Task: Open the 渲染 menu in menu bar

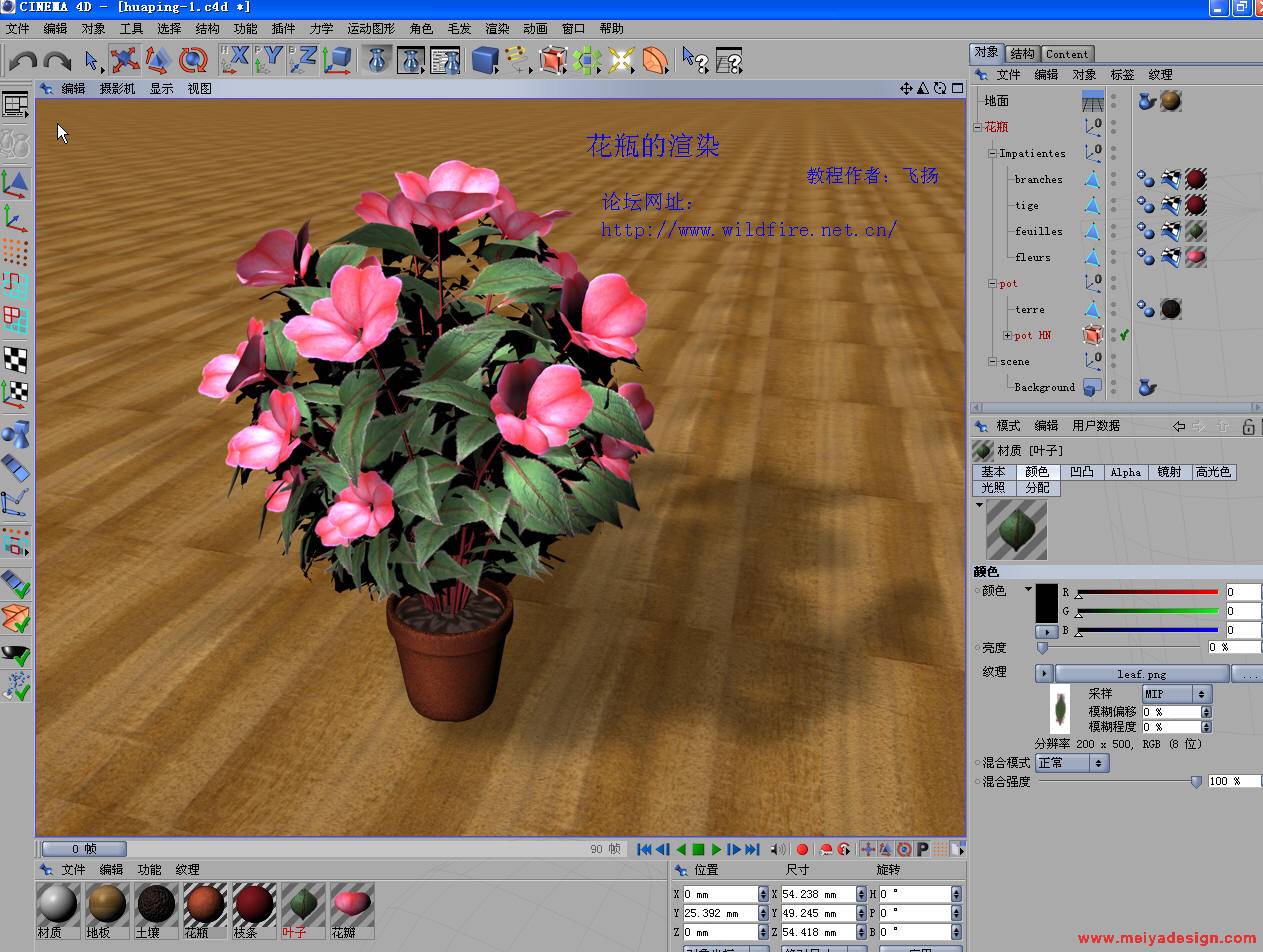Action: tap(497, 29)
